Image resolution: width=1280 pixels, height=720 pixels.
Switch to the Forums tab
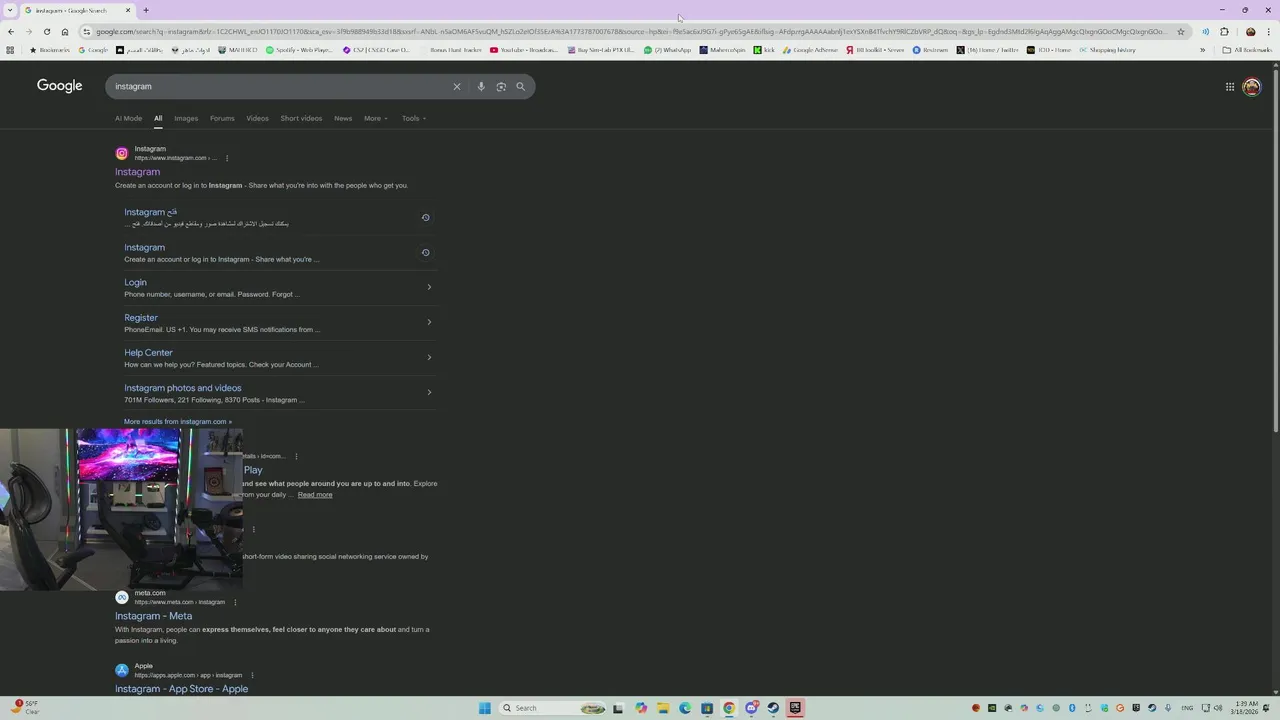pos(222,118)
